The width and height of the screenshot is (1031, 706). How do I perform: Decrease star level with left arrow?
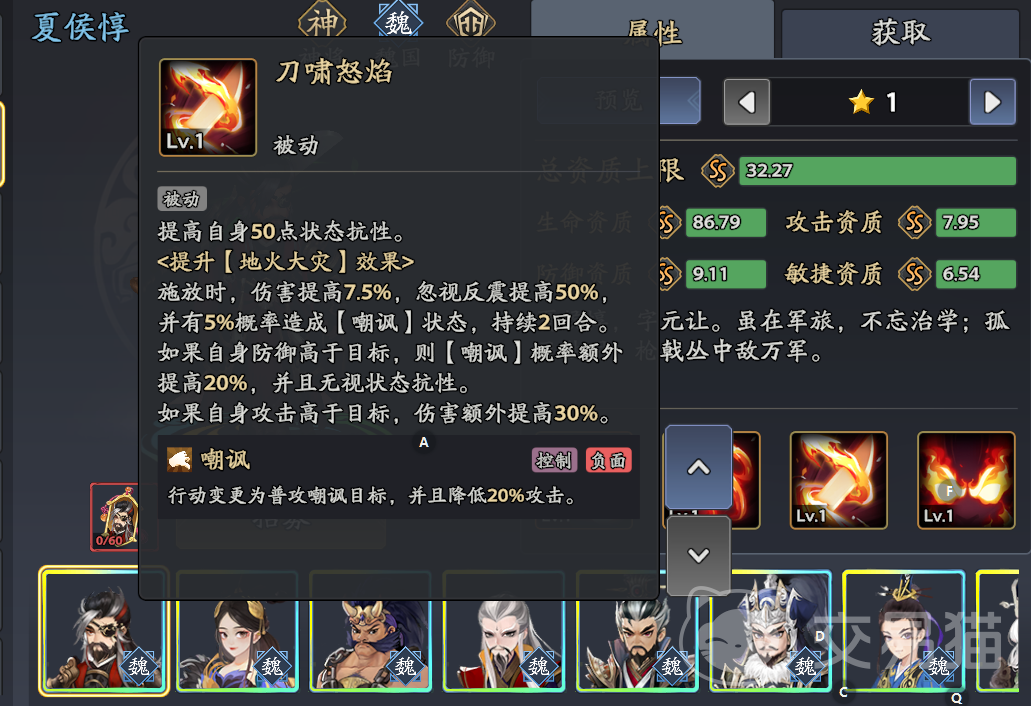click(747, 102)
